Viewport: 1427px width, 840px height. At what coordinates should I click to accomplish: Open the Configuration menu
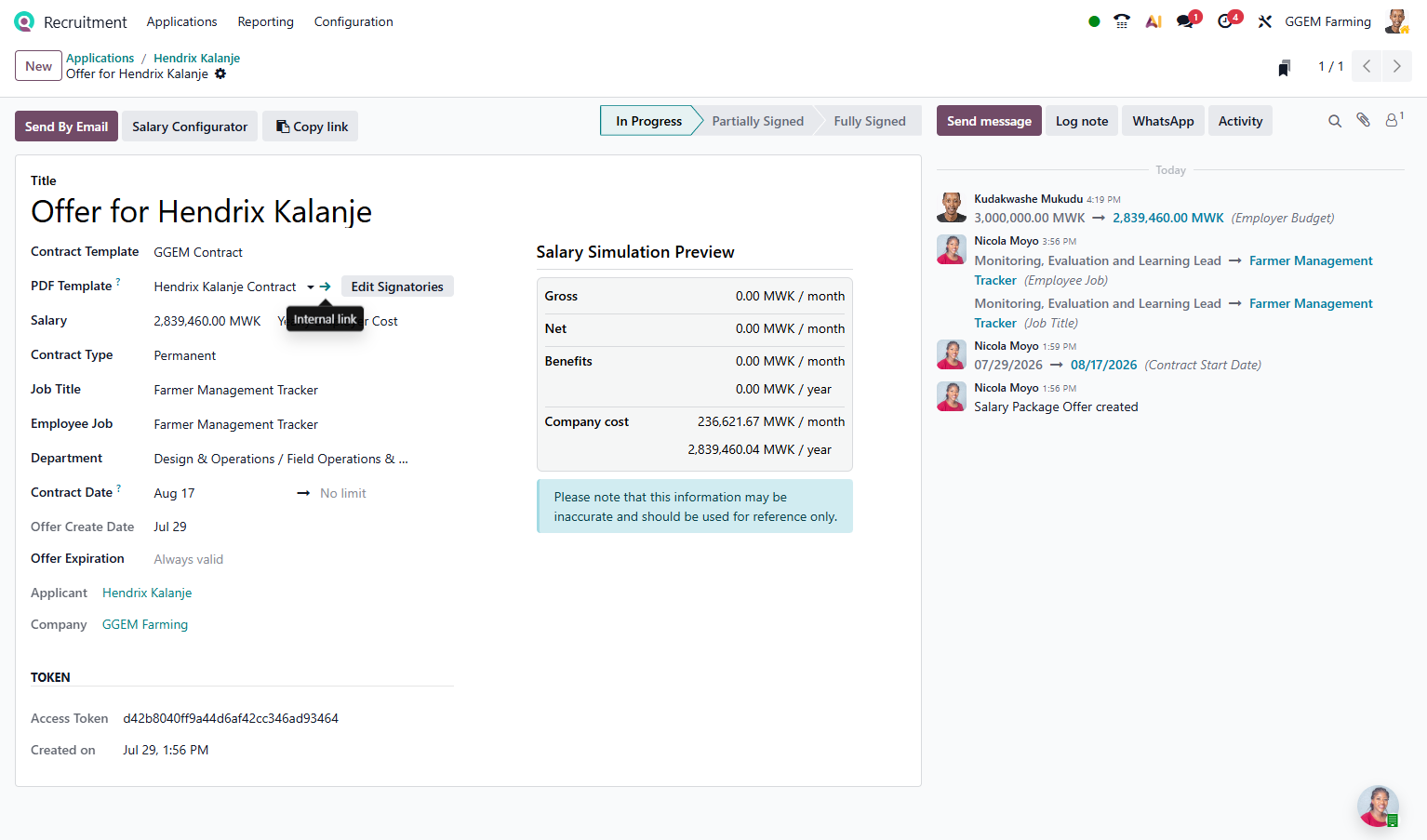(x=353, y=21)
